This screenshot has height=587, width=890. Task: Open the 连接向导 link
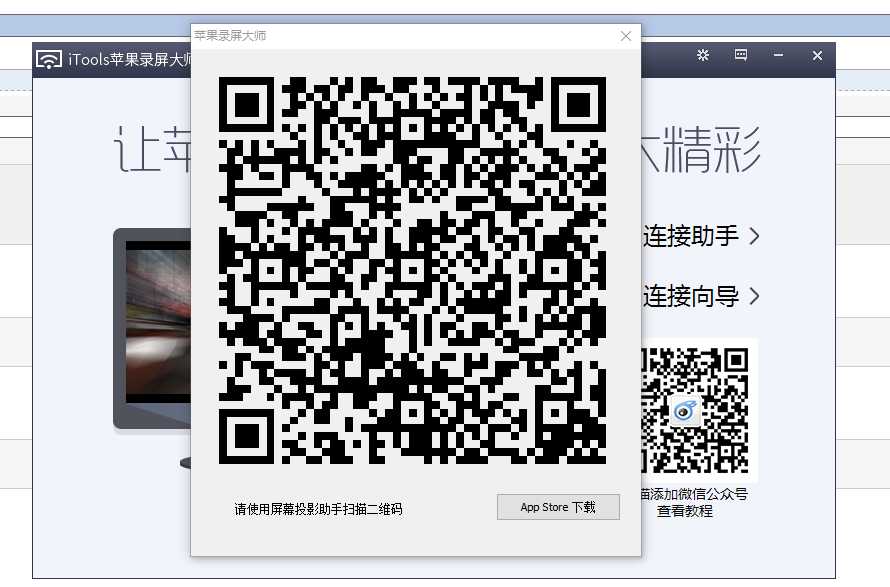[691, 296]
